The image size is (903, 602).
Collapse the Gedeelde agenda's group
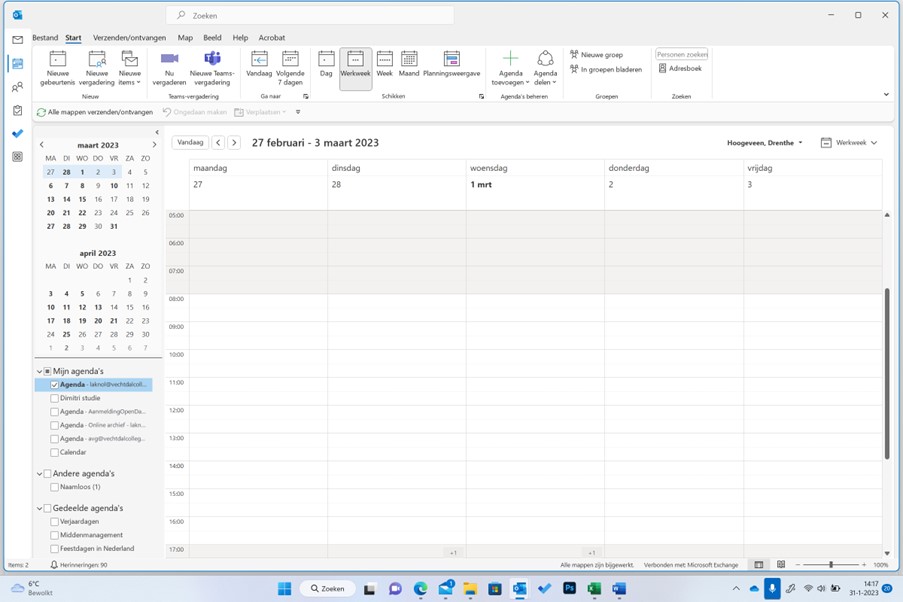(39, 508)
